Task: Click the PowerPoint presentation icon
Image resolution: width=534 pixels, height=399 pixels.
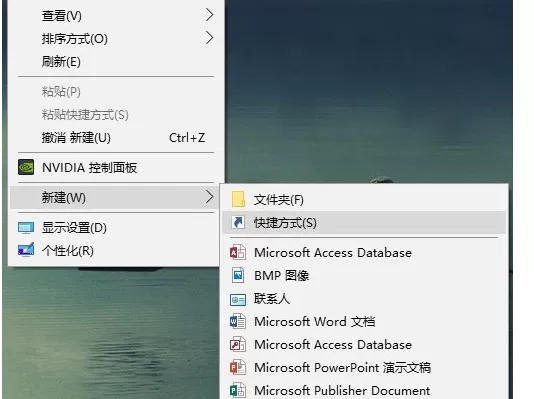Action: (x=238, y=367)
